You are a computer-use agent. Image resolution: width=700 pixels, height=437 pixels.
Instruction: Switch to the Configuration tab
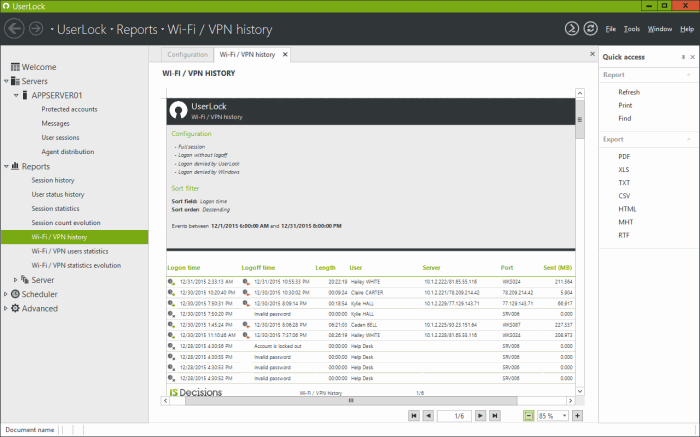tap(188, 54)
